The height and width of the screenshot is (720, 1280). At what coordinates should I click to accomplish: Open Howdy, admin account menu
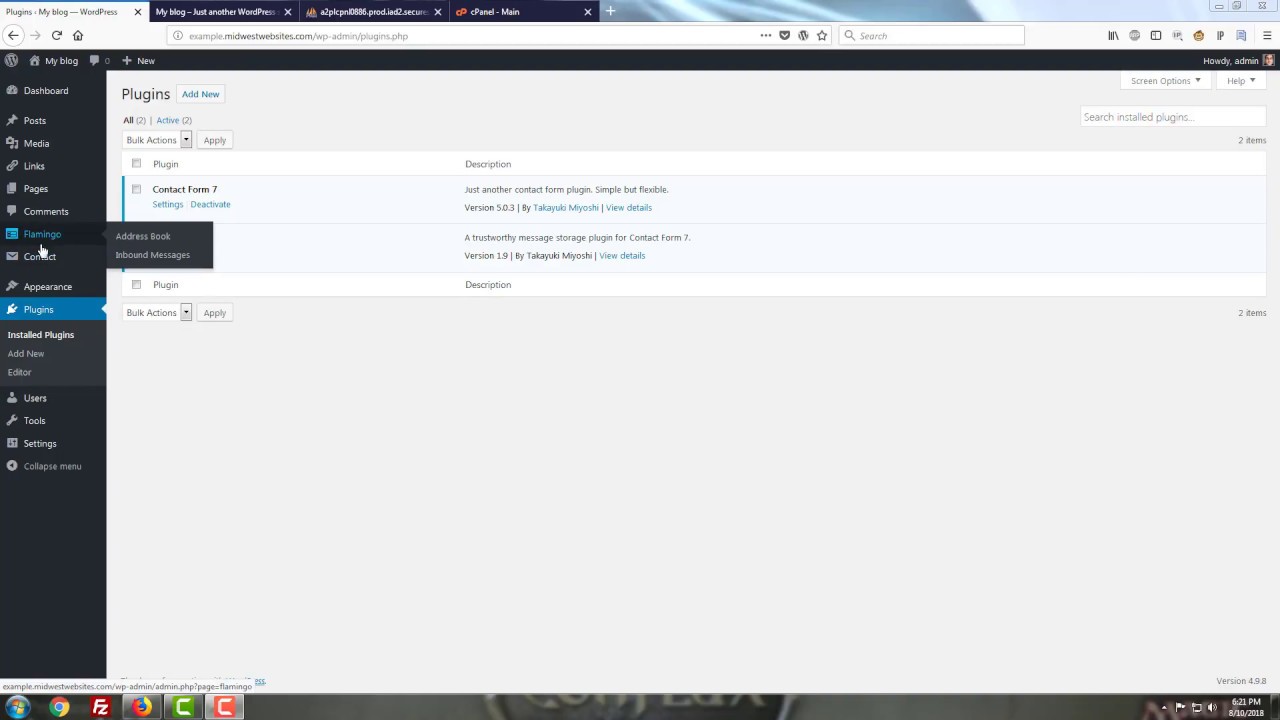pos(1238,61)
